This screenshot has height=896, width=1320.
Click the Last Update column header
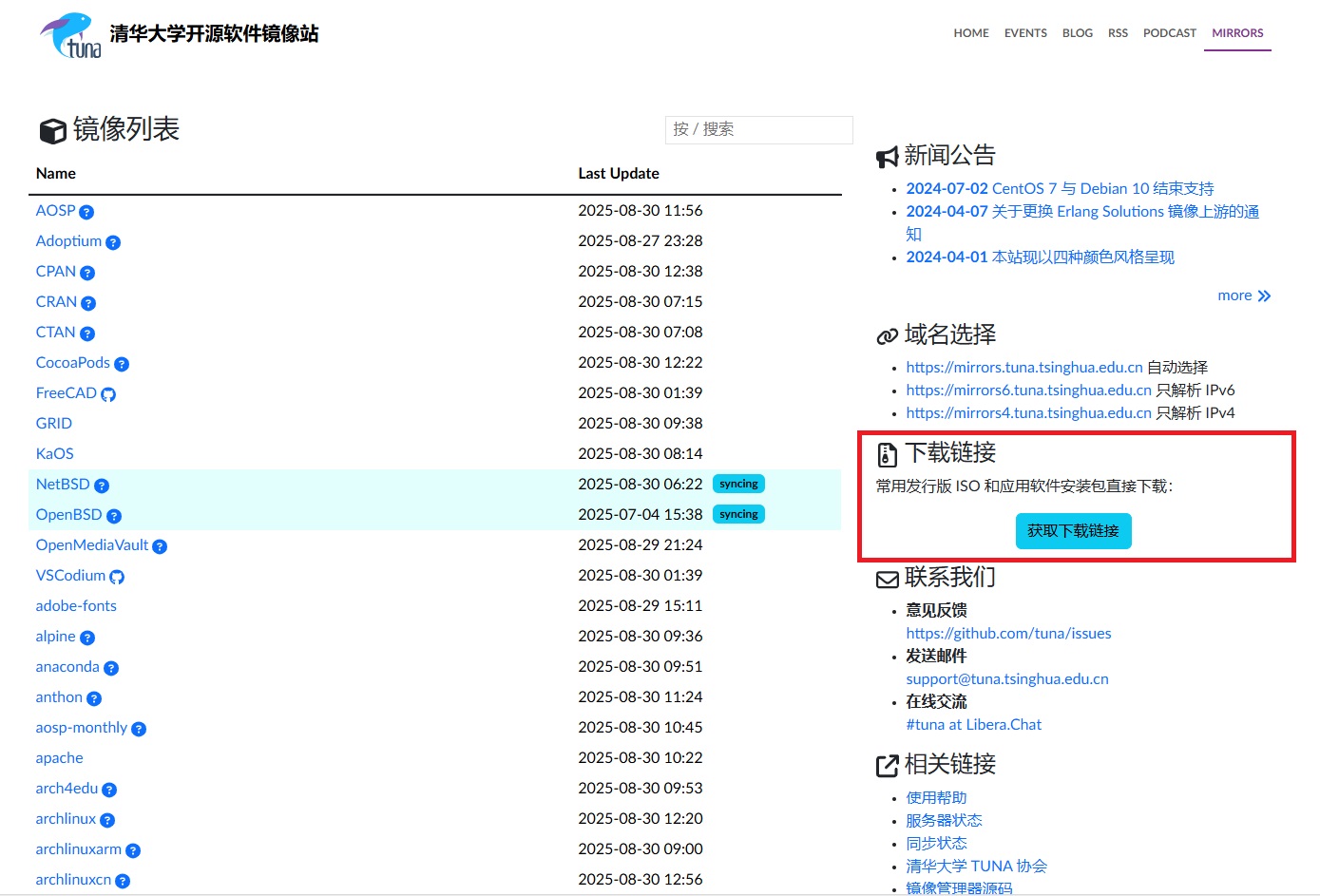[x=619, y=174]
